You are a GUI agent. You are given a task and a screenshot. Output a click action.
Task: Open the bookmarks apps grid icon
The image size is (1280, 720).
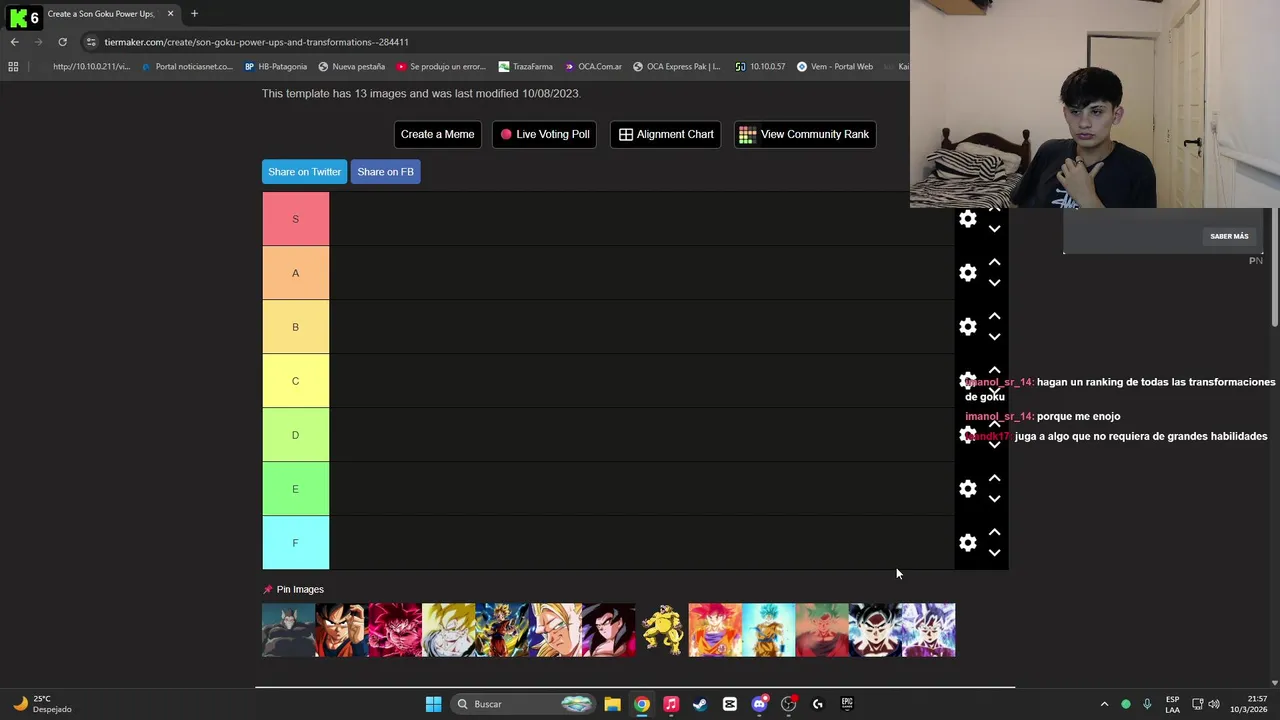pyautogui.click(x=13, y=67)
